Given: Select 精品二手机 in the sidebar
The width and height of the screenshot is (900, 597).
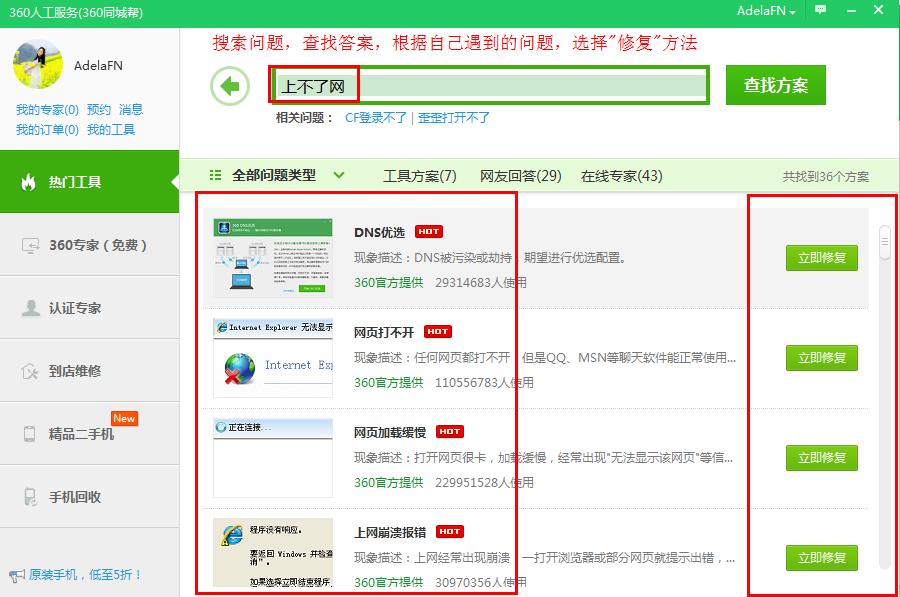Looking at the screenshot, I should (x=90, y=434).
